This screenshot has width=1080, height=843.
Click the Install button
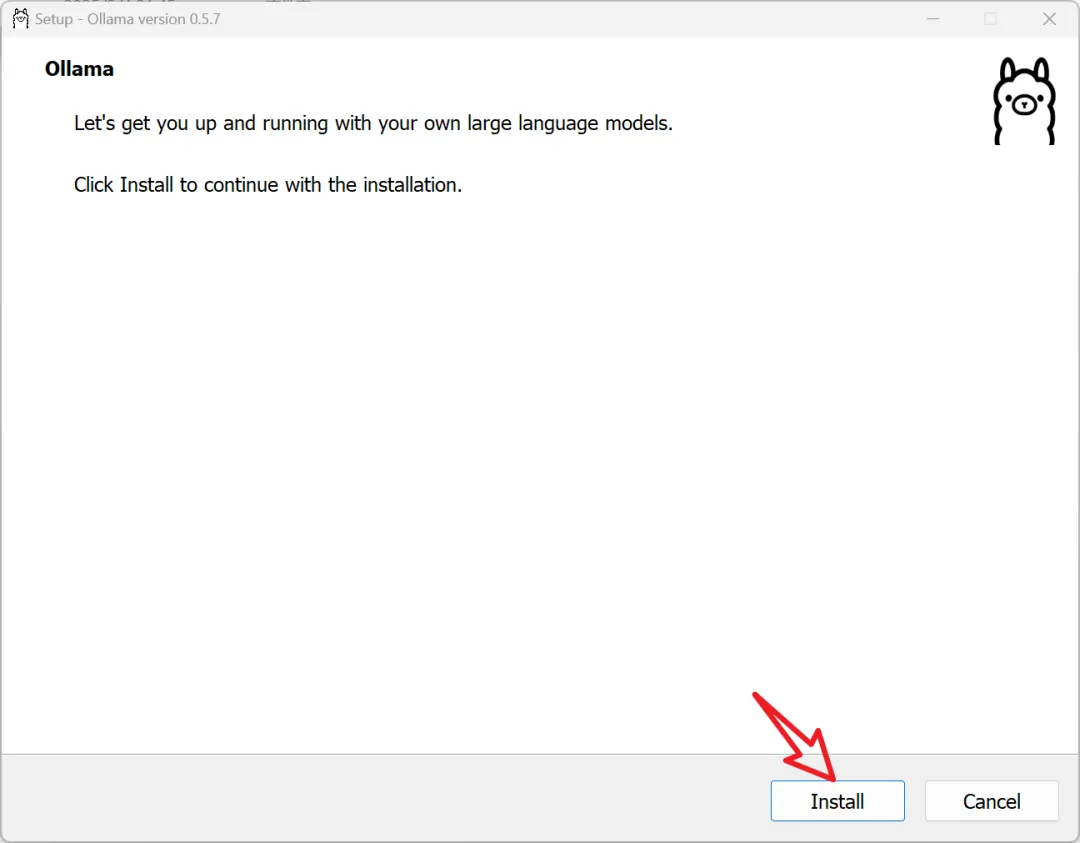[837, 801]
